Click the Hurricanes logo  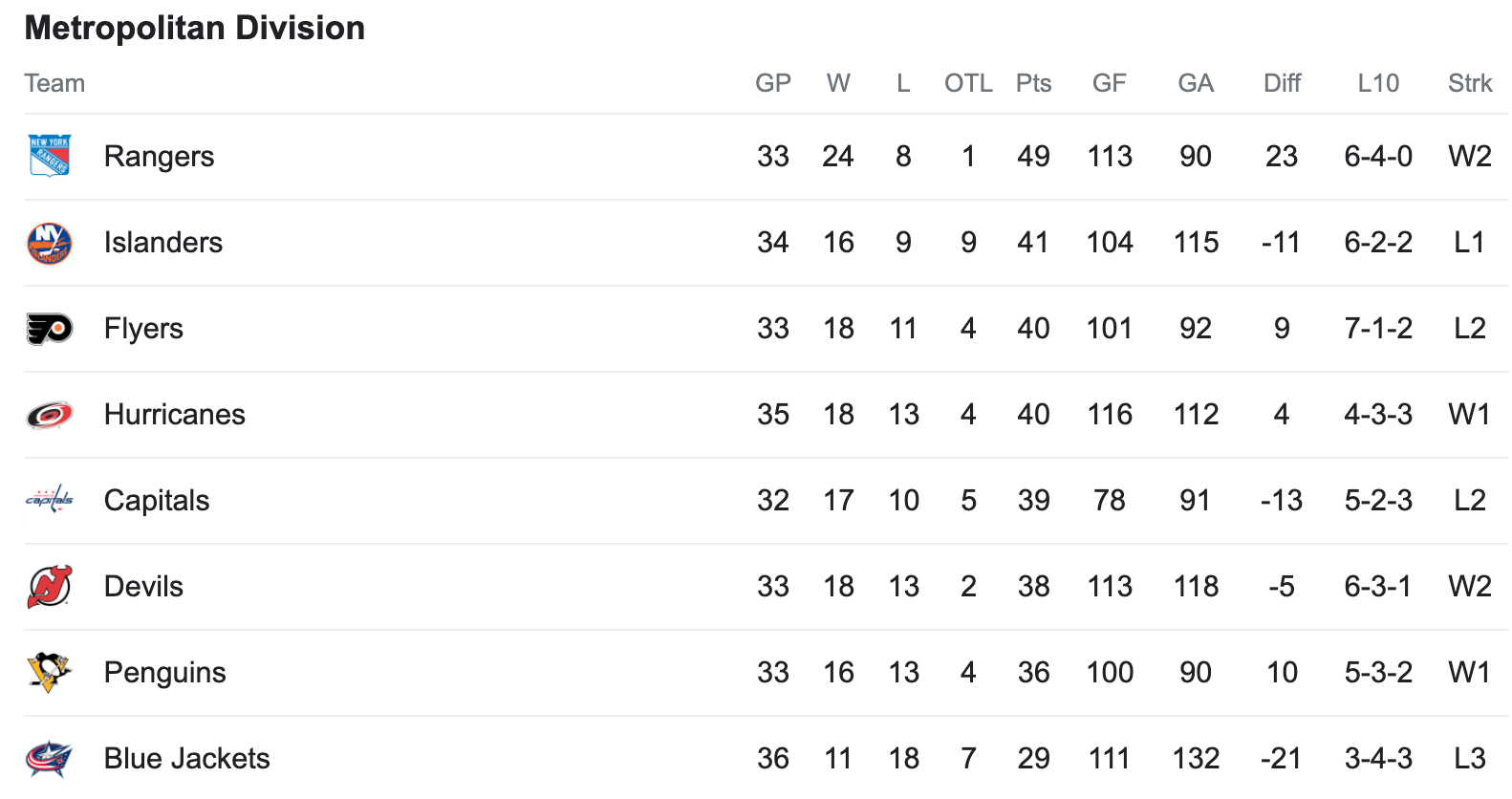click(49, 415)
